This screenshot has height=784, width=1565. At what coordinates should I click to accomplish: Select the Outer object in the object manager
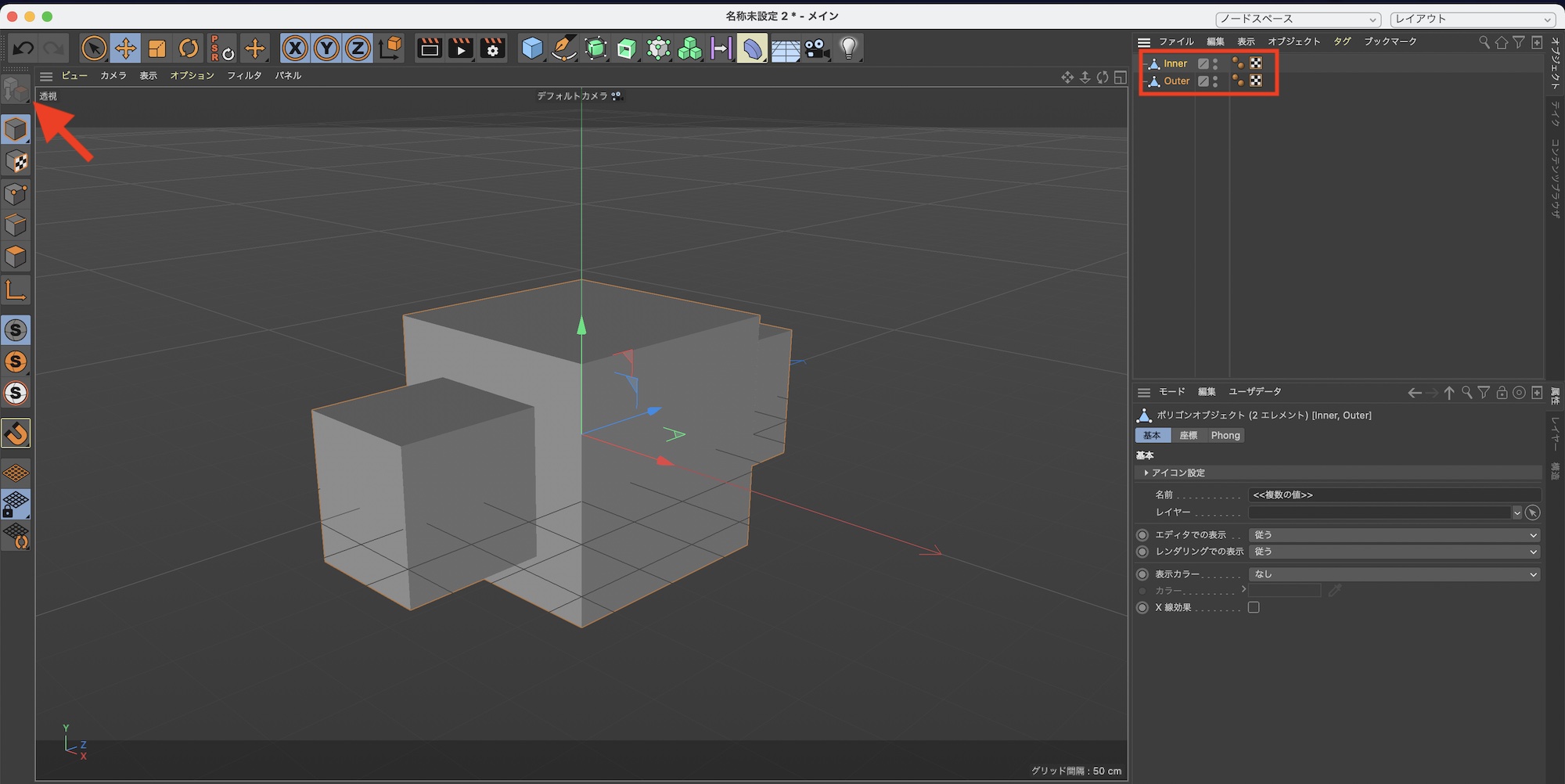1176,81
